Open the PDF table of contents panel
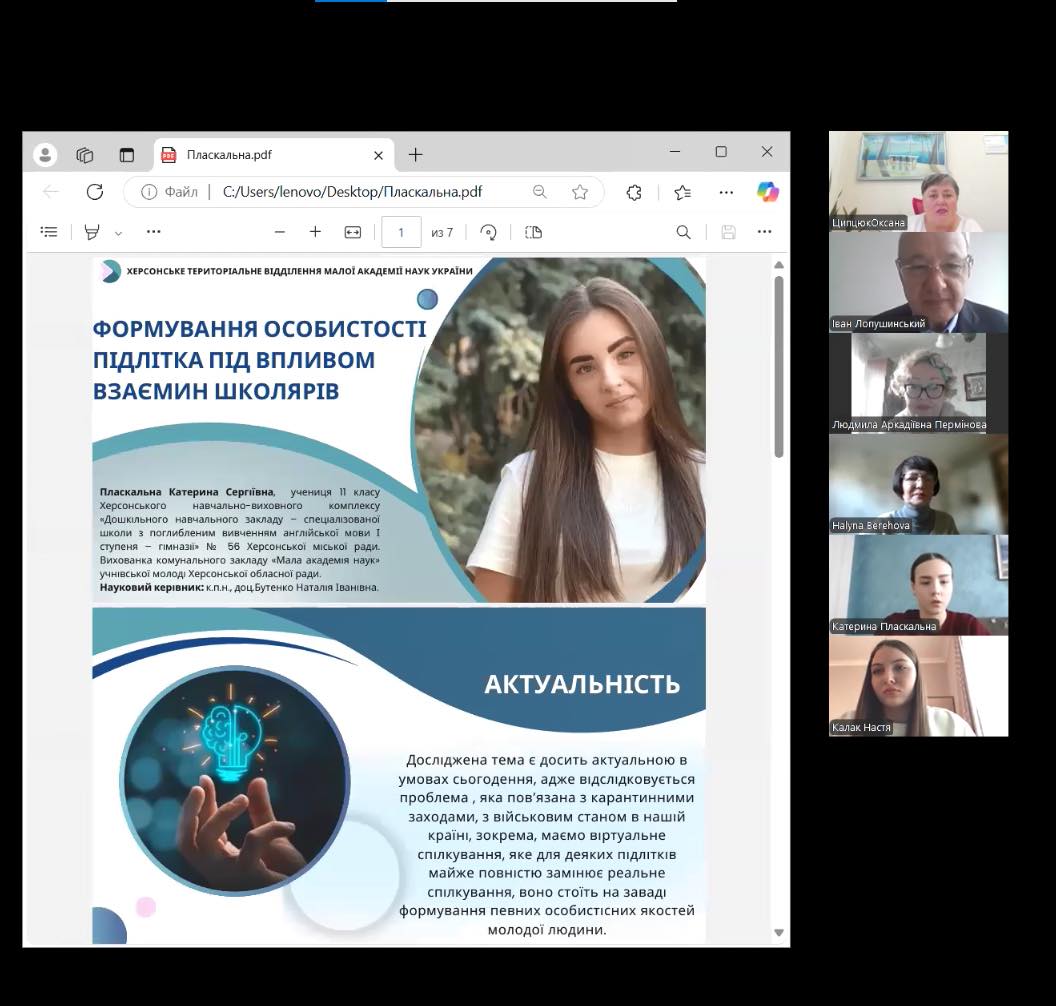Viewport: 1056px width, 1006px height. tap(49, 232)
